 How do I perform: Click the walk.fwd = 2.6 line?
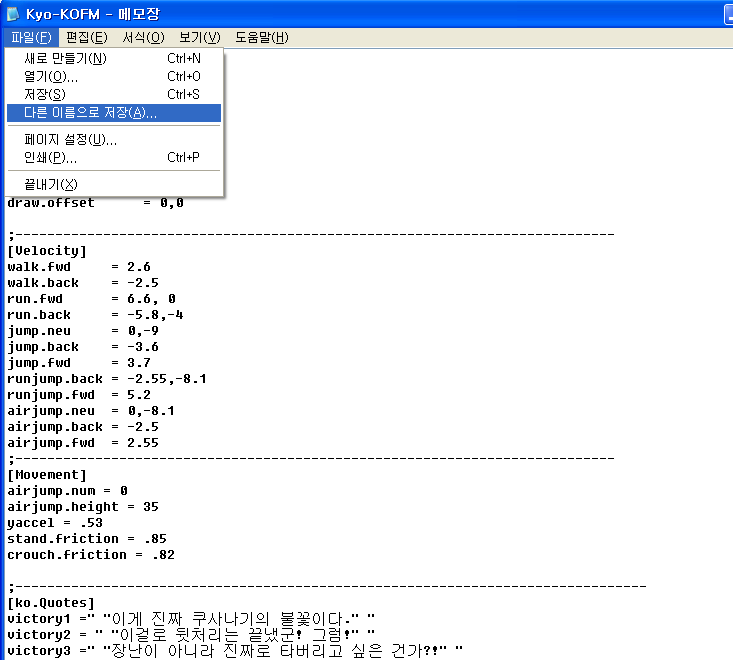point(79,267)
